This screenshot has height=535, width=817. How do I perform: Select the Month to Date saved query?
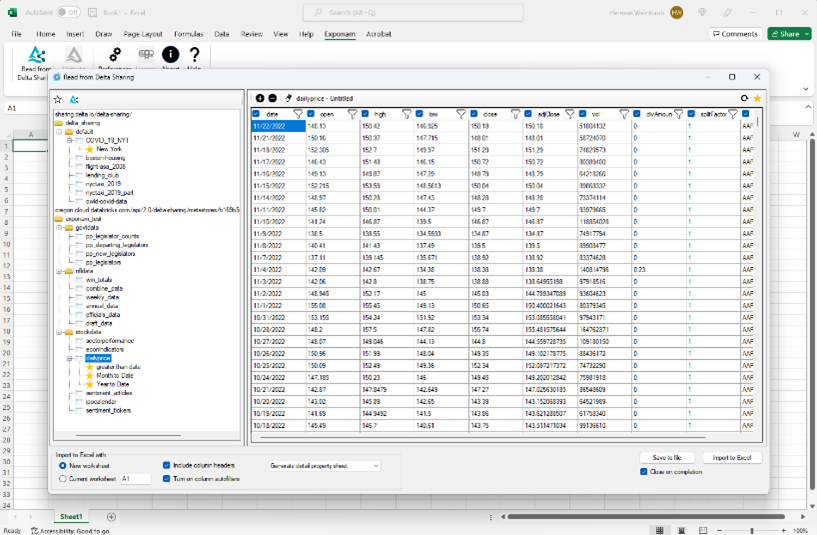coord(115,376)
